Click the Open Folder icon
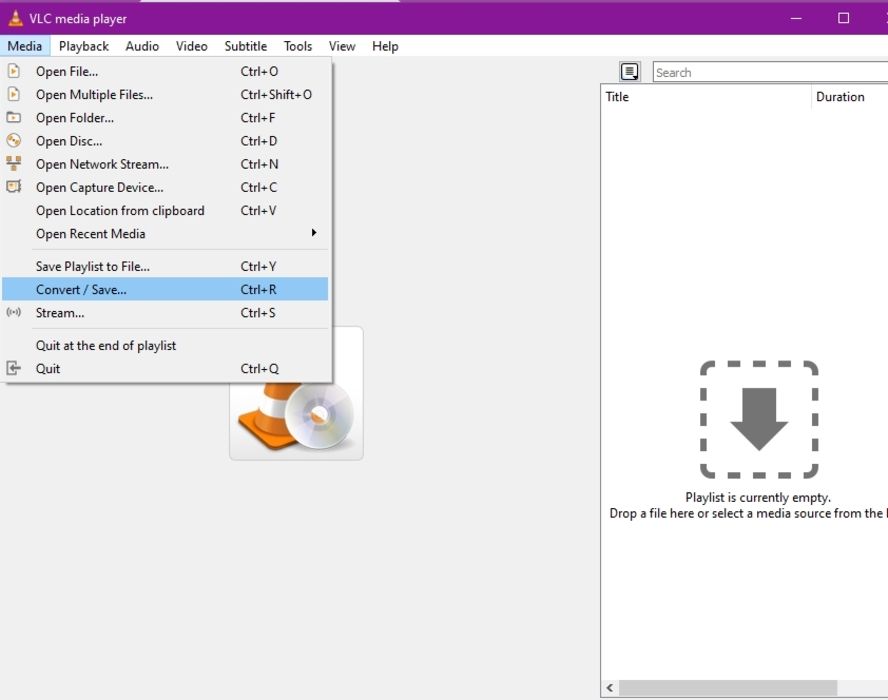 [x=14, y=118]
